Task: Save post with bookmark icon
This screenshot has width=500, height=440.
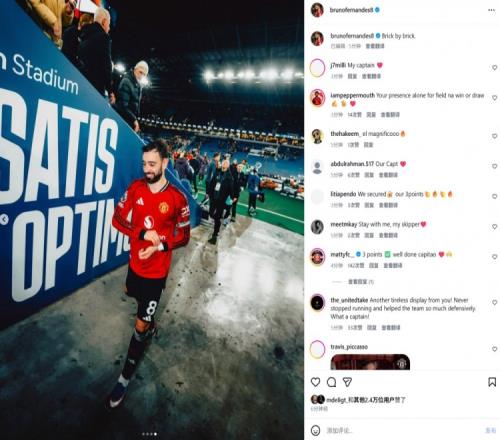Action: click(492, 382)
